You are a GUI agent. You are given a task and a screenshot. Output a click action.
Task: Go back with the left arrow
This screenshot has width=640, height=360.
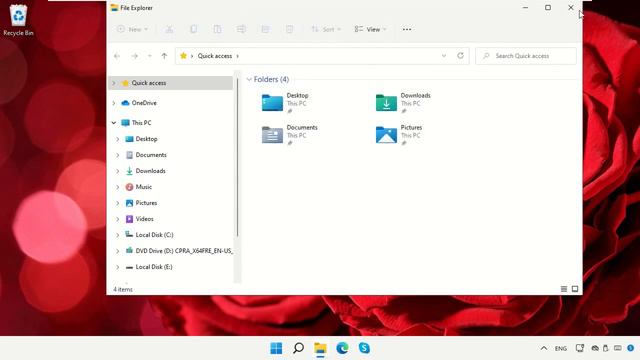(117, 56)
